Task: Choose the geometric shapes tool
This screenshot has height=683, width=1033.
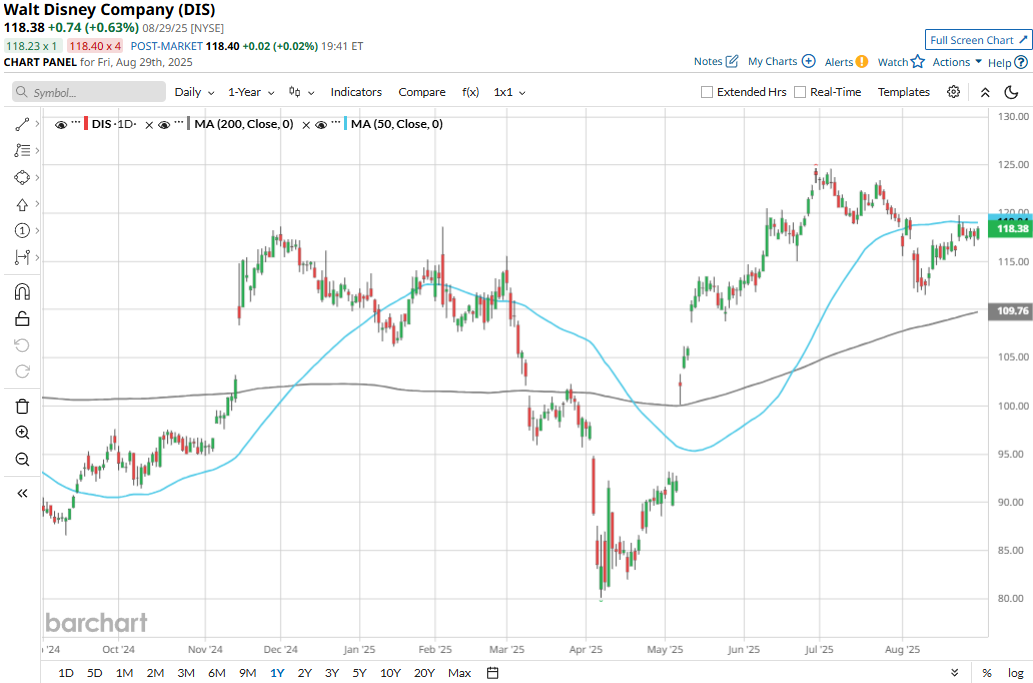Action: click(x=22, y=177)
